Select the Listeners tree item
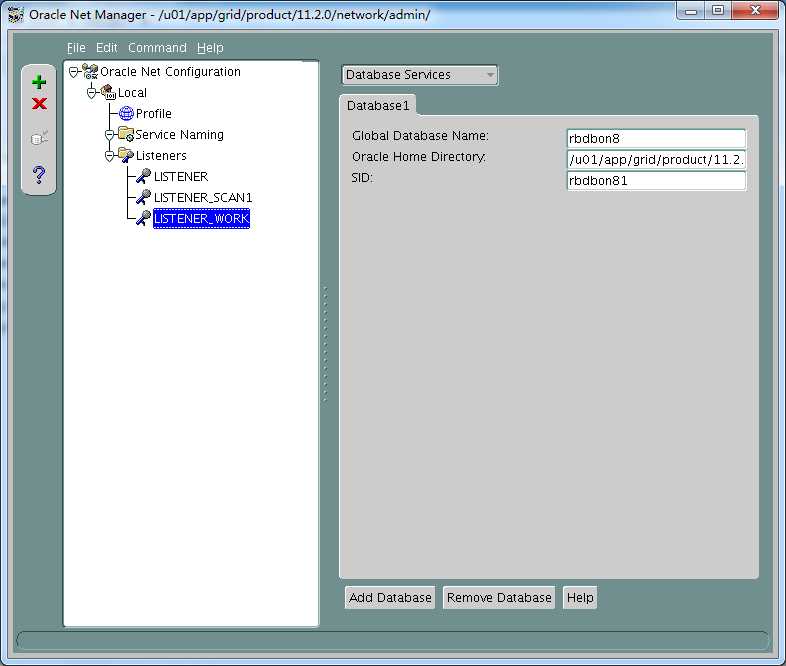The image size is (786, 666). 161,156
